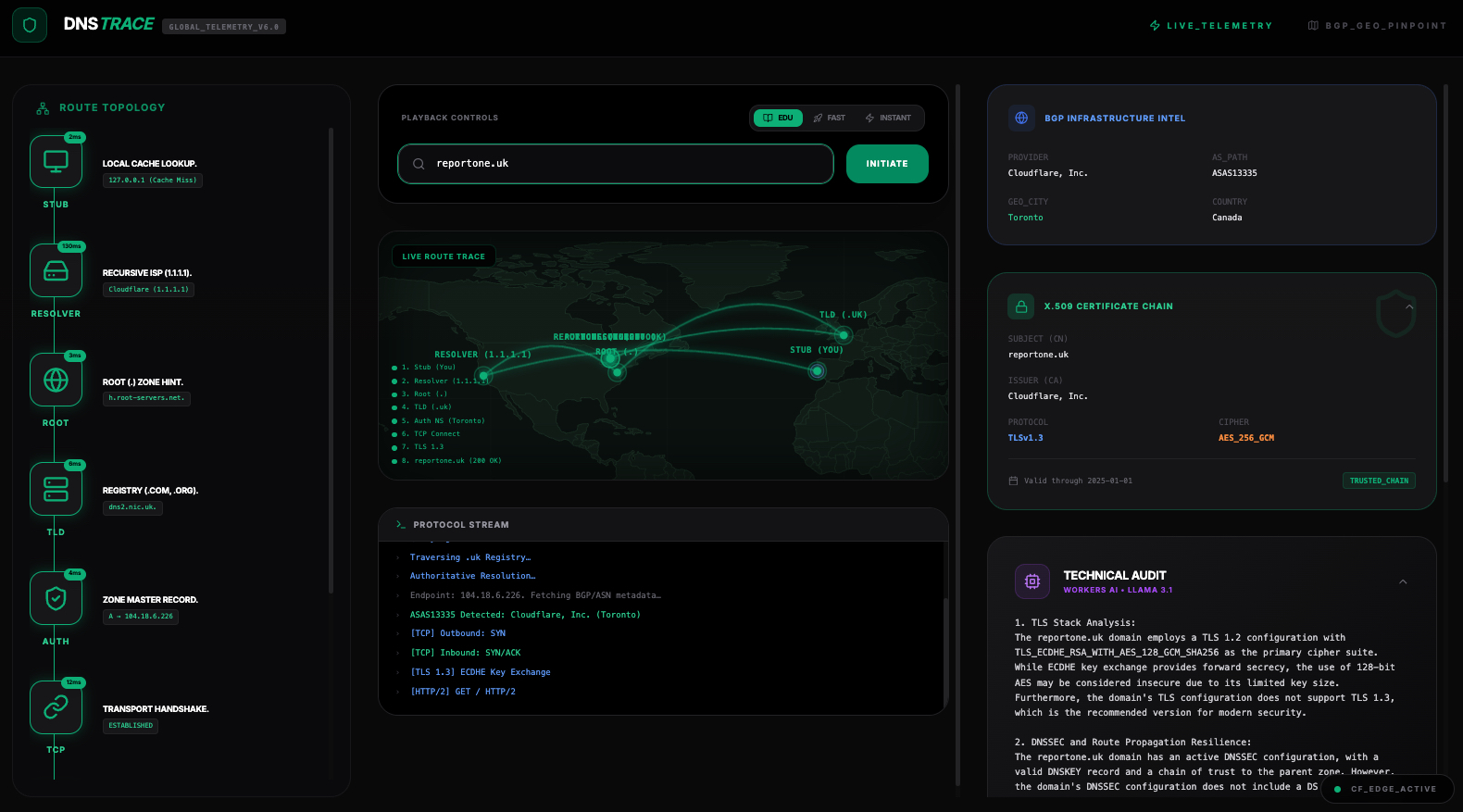The image size is (1463, 812).
Task: Click the Toronto geo city value
Action: click(x=1025, y=218)
